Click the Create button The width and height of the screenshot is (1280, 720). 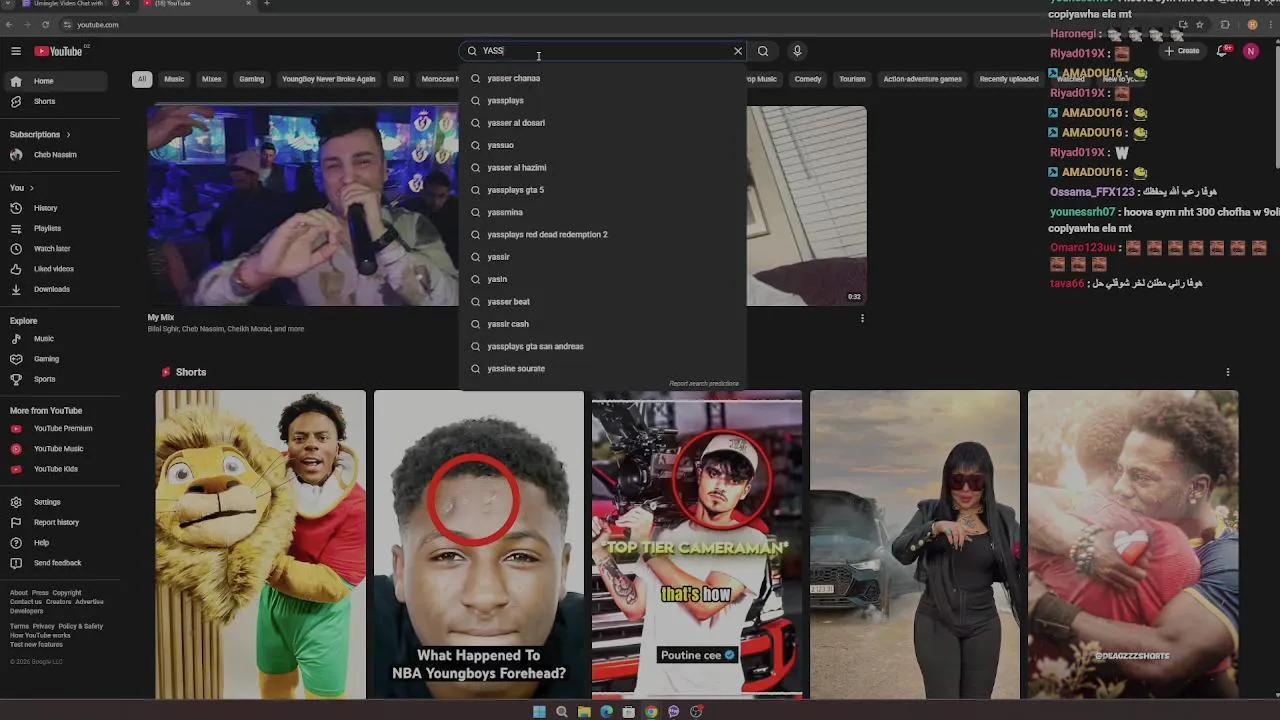[1181, 51]
